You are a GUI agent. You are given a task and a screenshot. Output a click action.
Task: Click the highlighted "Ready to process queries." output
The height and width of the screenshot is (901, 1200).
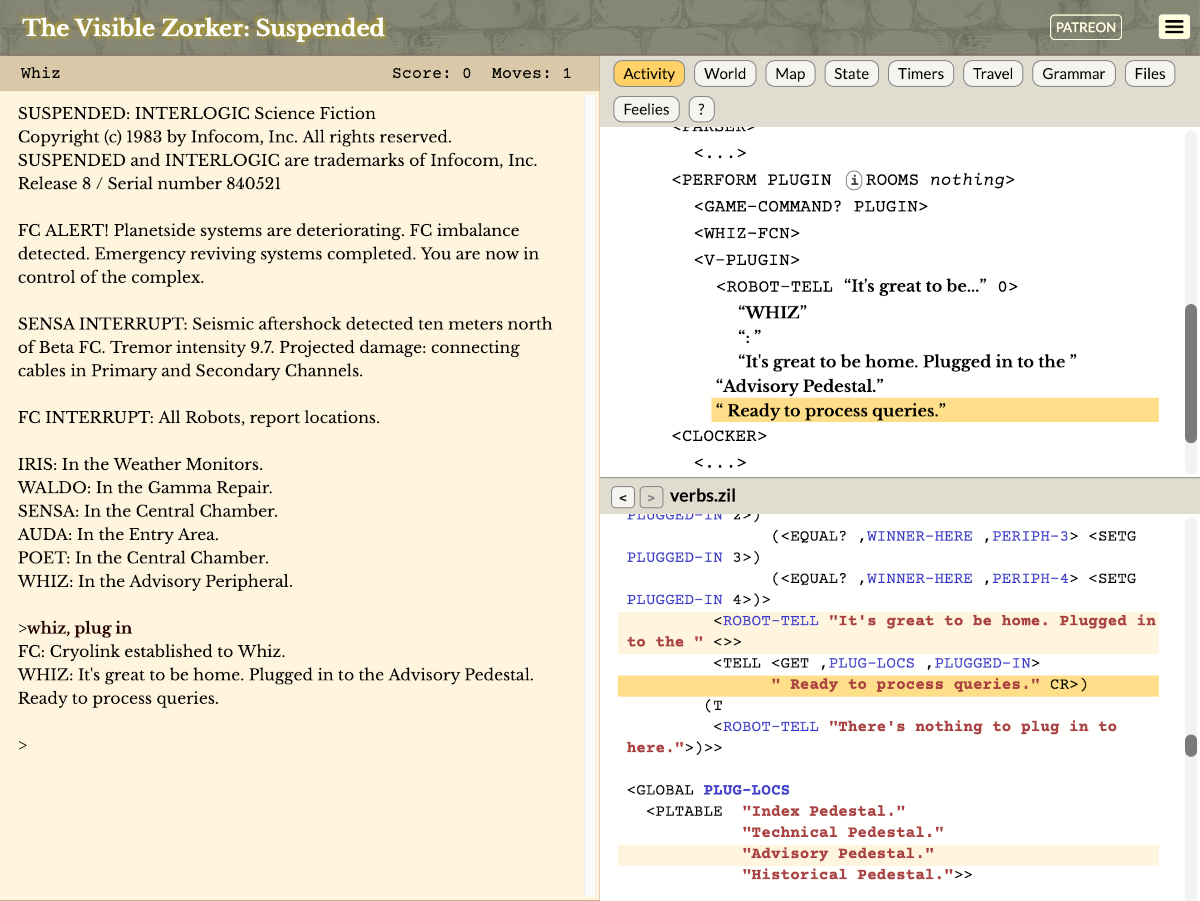tap(935, 410)
